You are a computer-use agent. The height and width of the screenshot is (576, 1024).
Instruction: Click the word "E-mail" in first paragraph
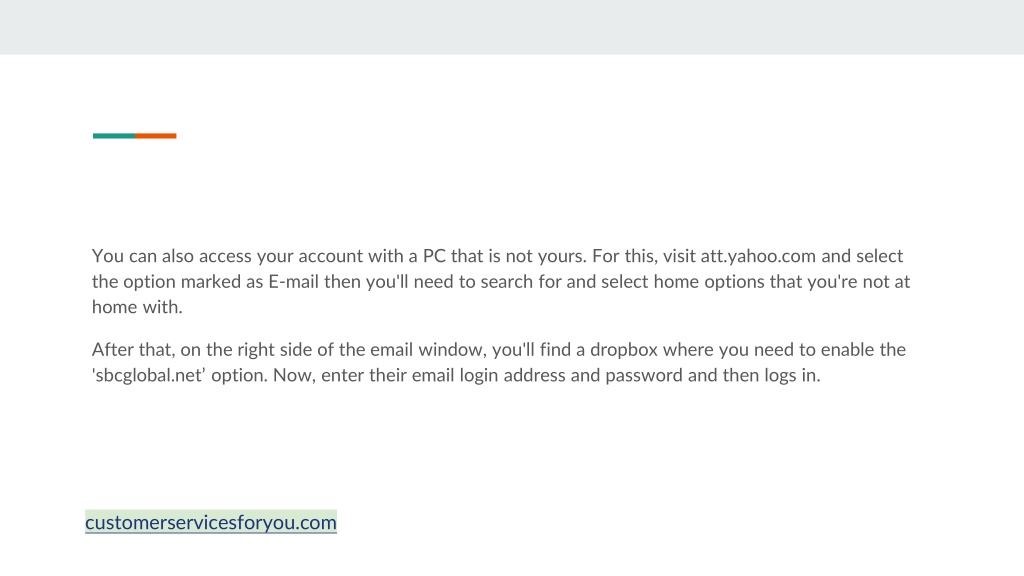[293, 281]
